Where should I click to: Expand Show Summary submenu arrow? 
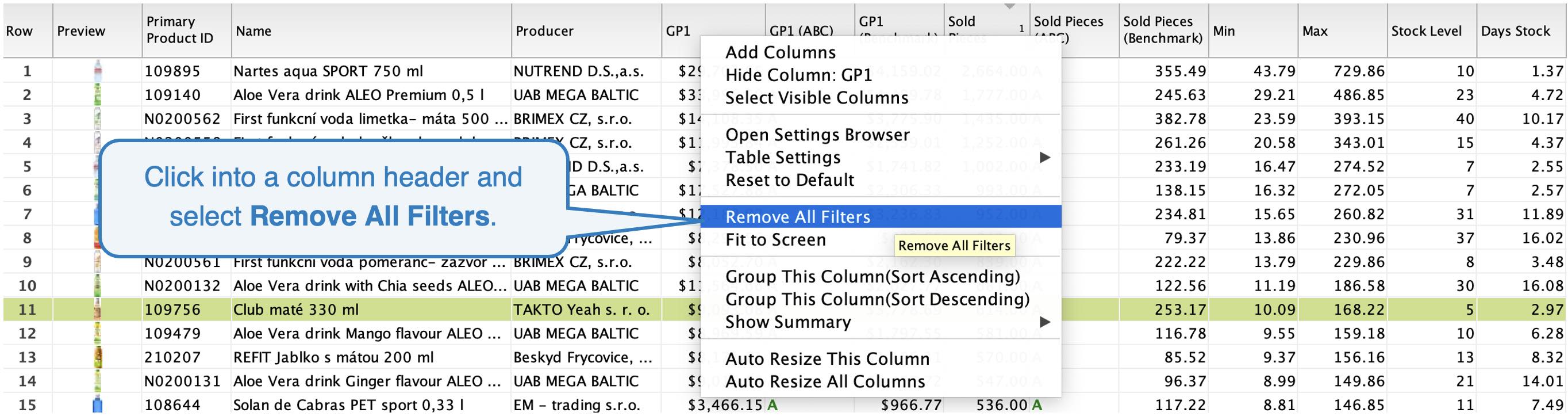click(1045, 322)
